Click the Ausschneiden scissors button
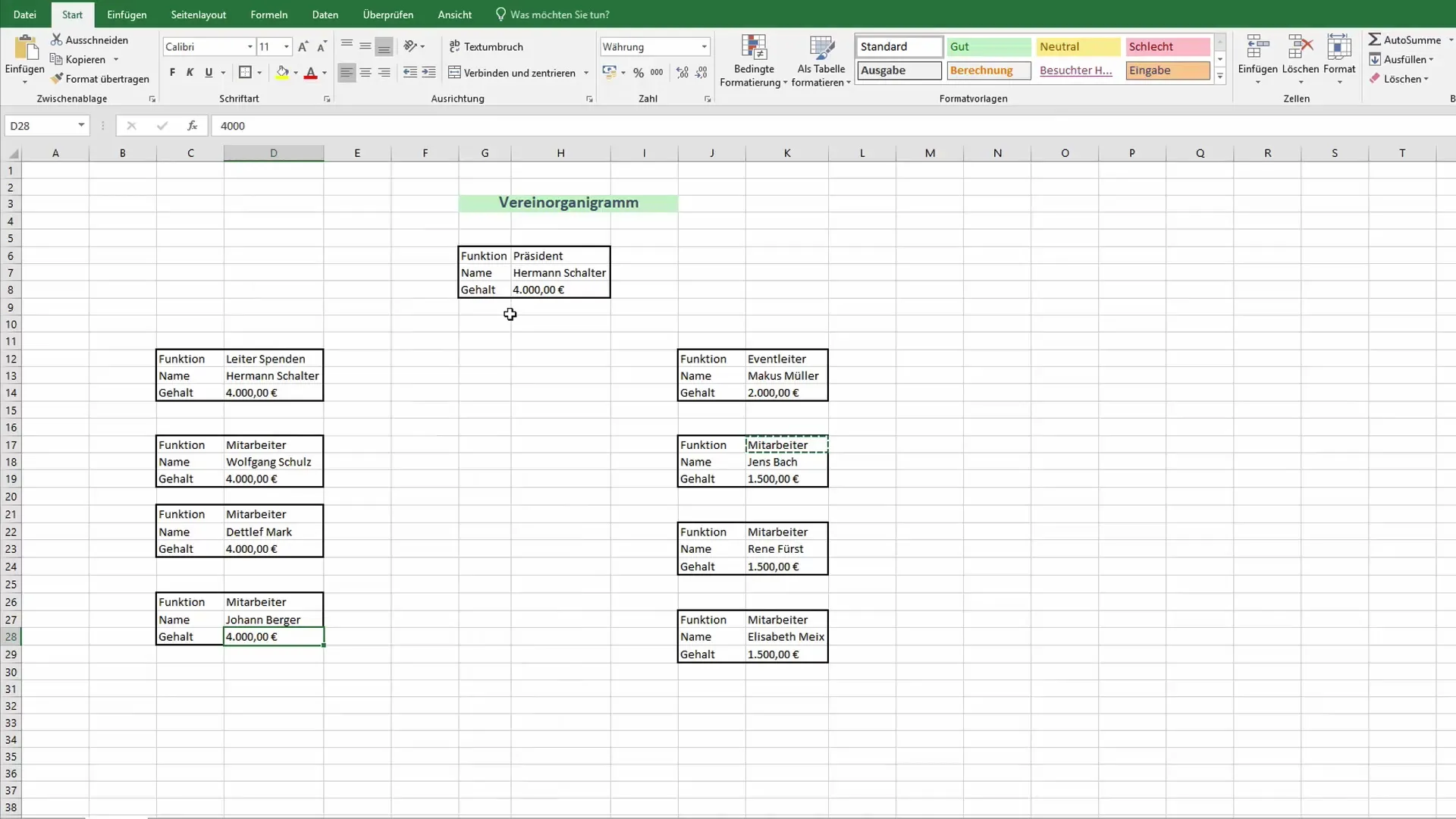The width and height of the screenshot is (1456, 819). pyautogui.click(x=89, y=39)
